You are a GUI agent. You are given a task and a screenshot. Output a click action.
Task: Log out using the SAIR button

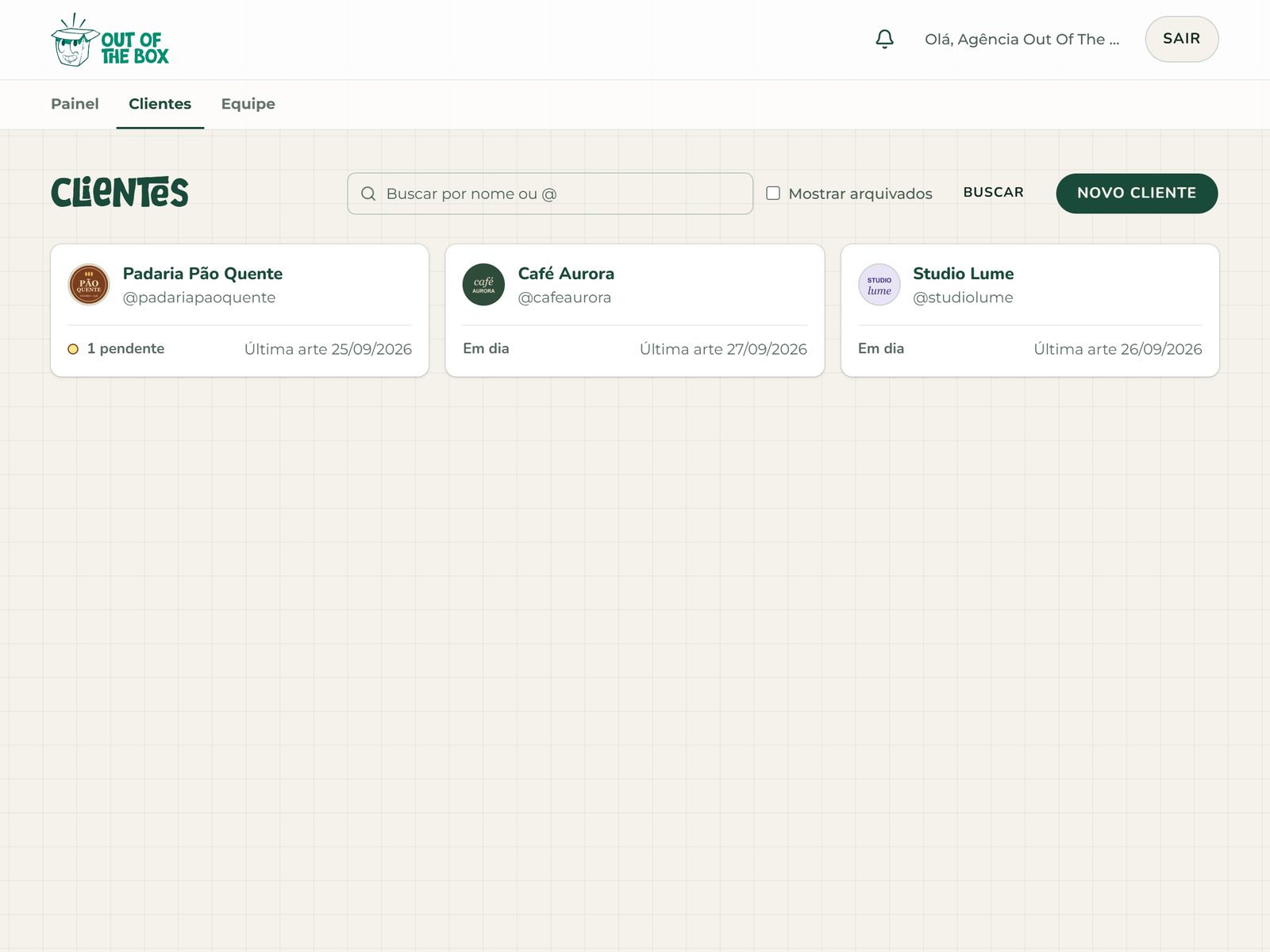pos(1181,39)
